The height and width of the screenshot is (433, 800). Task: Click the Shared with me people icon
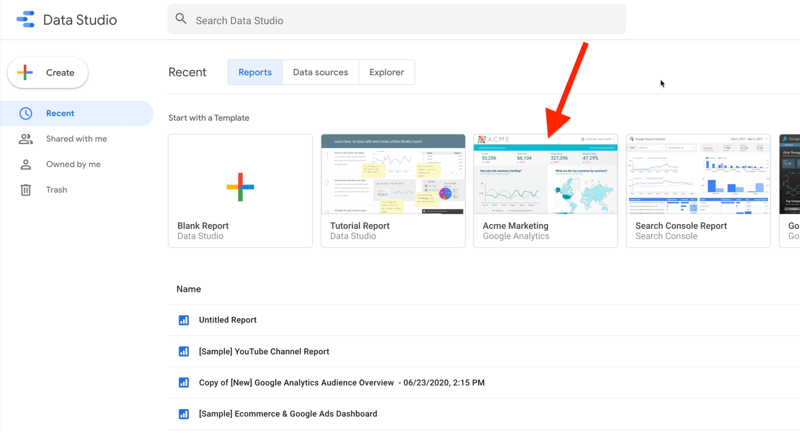point(26,139)
